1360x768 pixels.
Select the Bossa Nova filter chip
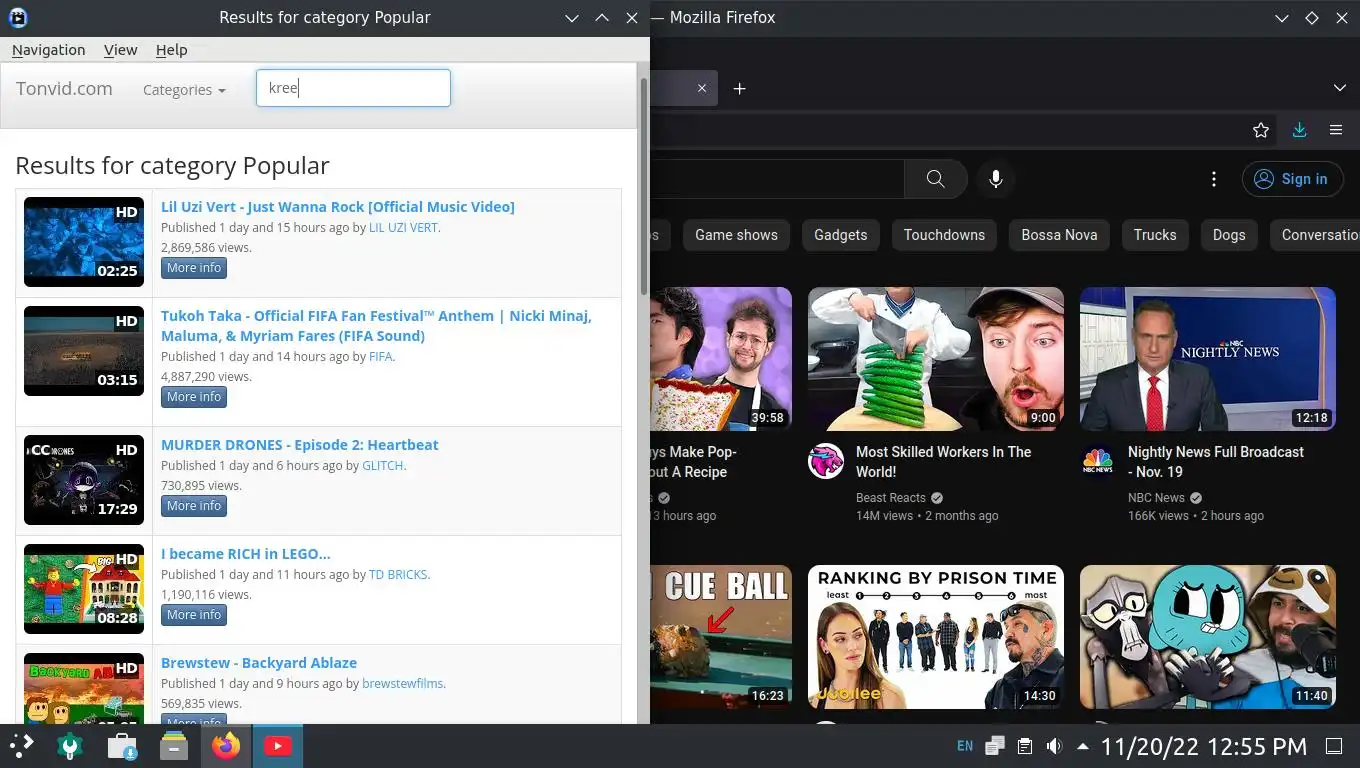coord(1059,235)
